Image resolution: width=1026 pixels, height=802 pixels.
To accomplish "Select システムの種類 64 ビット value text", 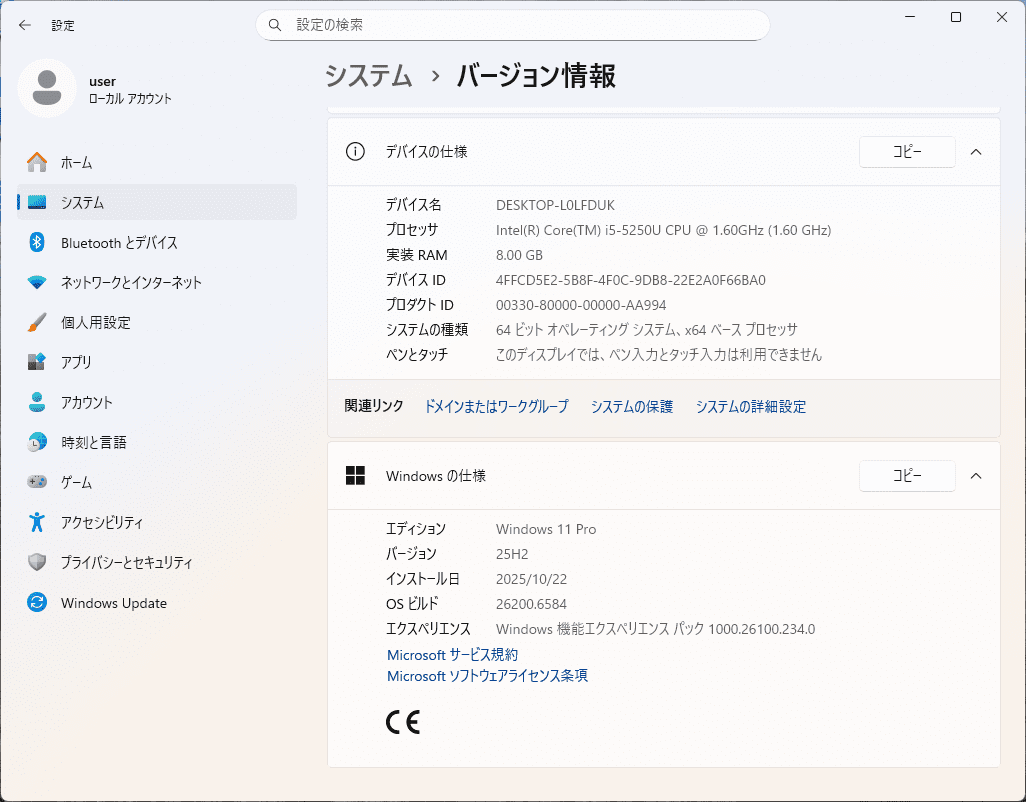I will click(x=646, y=330).
